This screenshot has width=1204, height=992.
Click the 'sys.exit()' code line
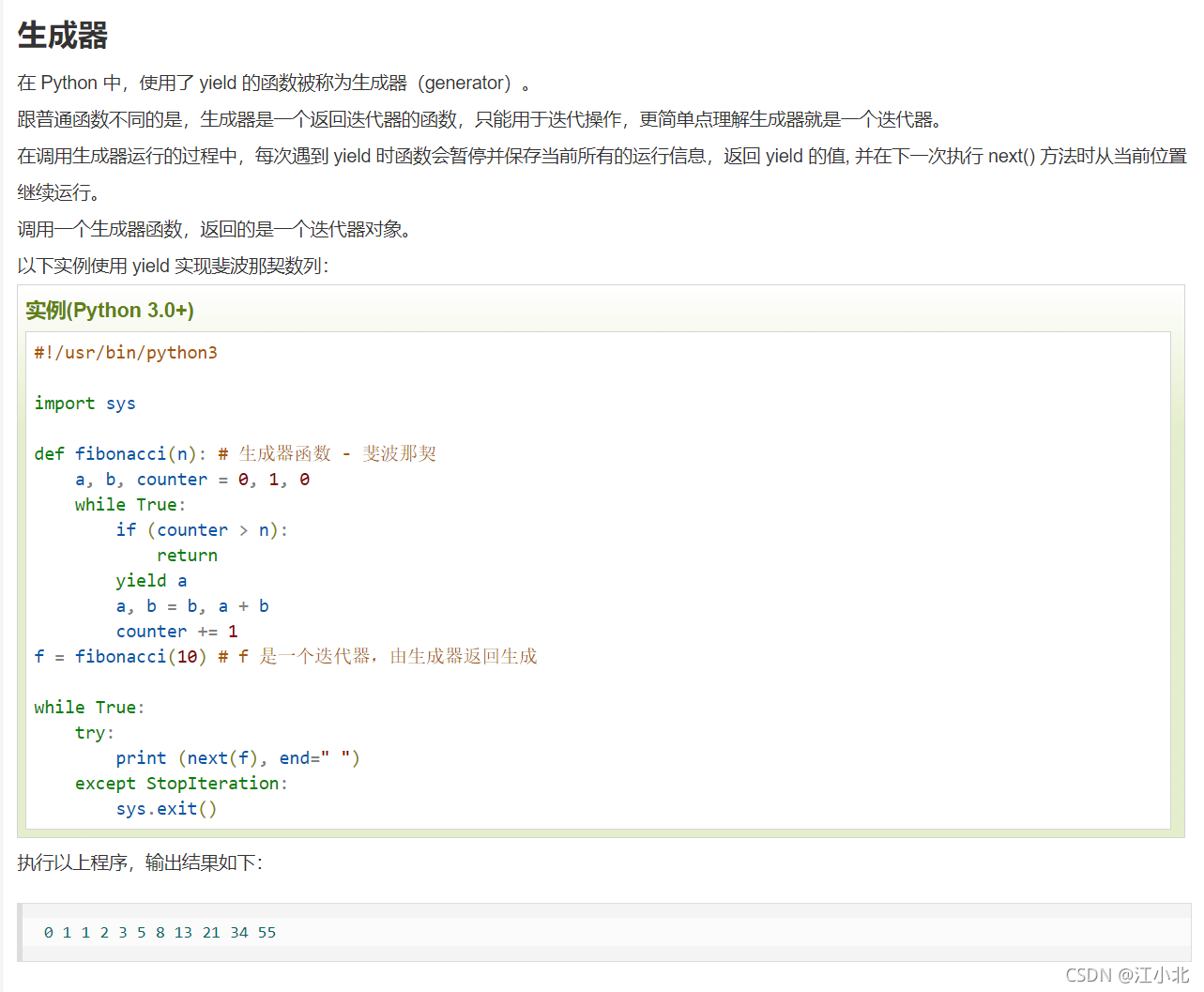pos(166,809)
